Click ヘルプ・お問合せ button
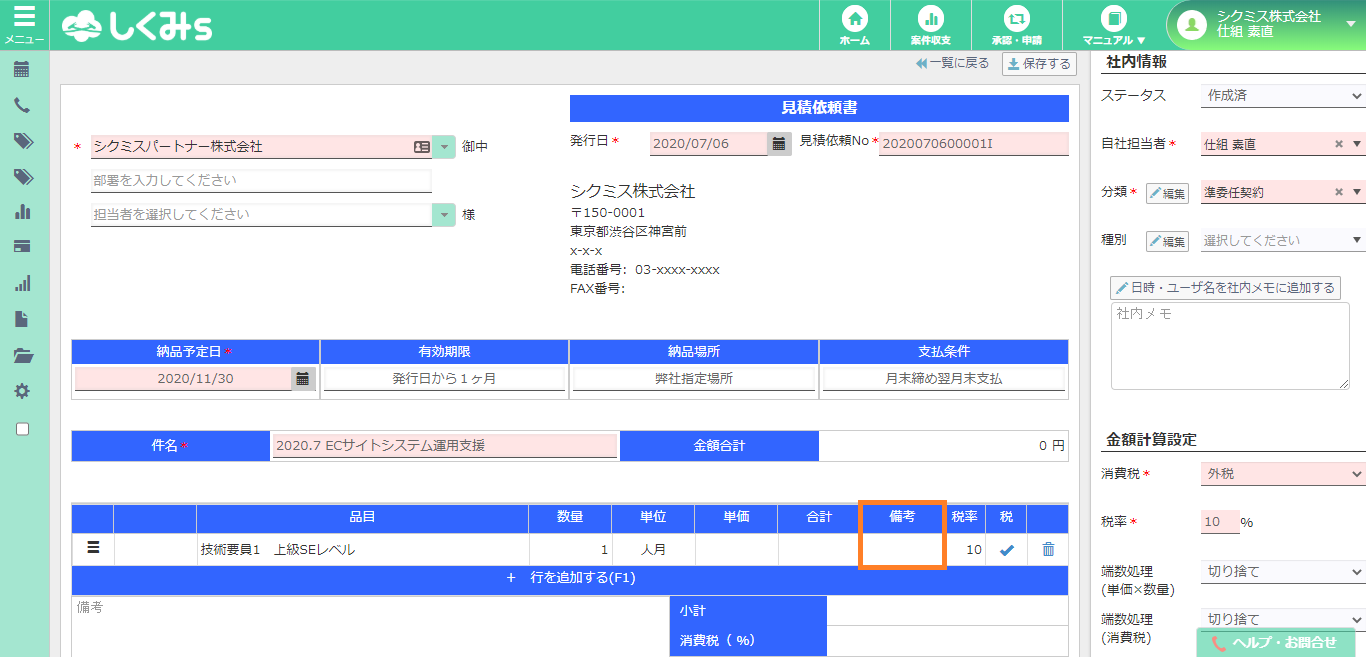This screenshot has width=1366, height=657. pyautogui.click(x=1275, y=643)
